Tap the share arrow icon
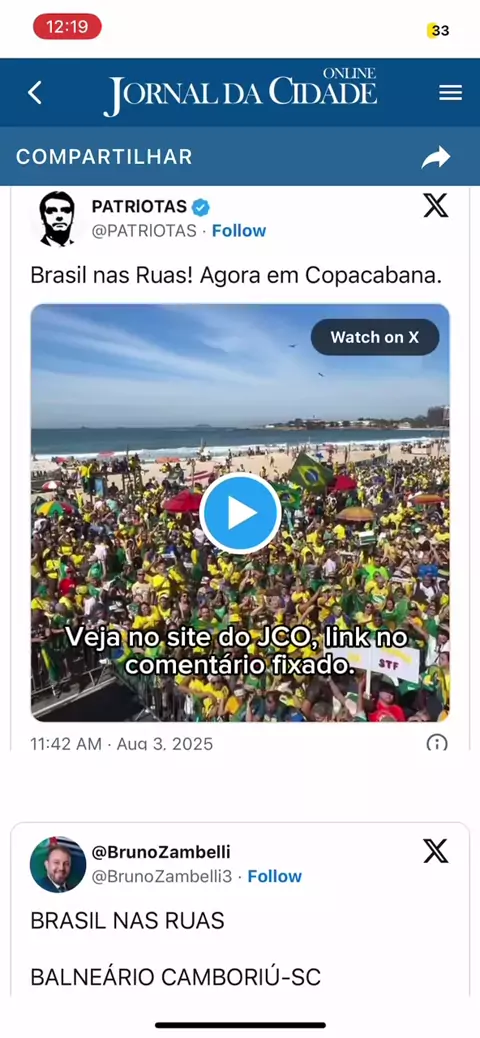This screenshot has width=480, height=1038. pyautogui.click(x=436, y=157)
